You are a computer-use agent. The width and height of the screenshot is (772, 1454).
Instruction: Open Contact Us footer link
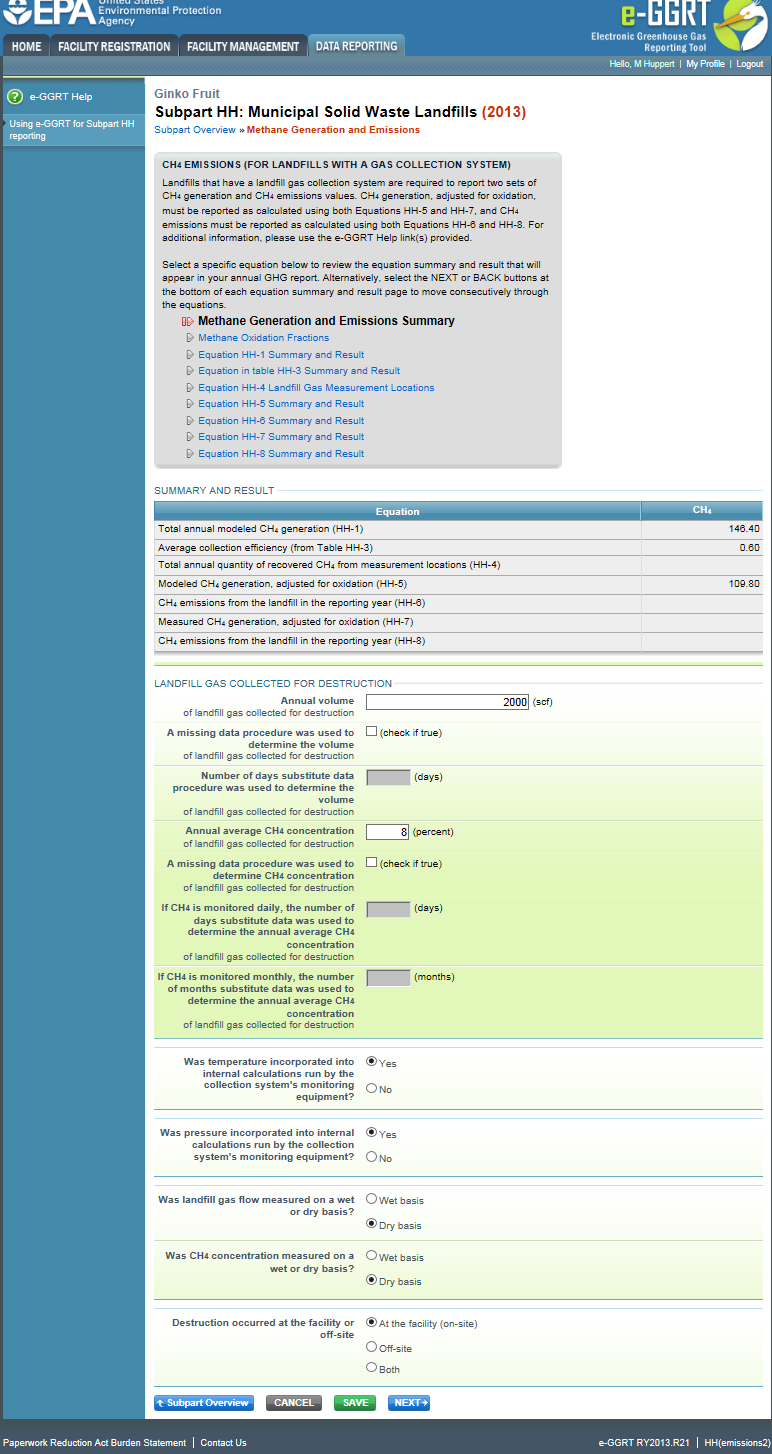(x=223, y=1443)
